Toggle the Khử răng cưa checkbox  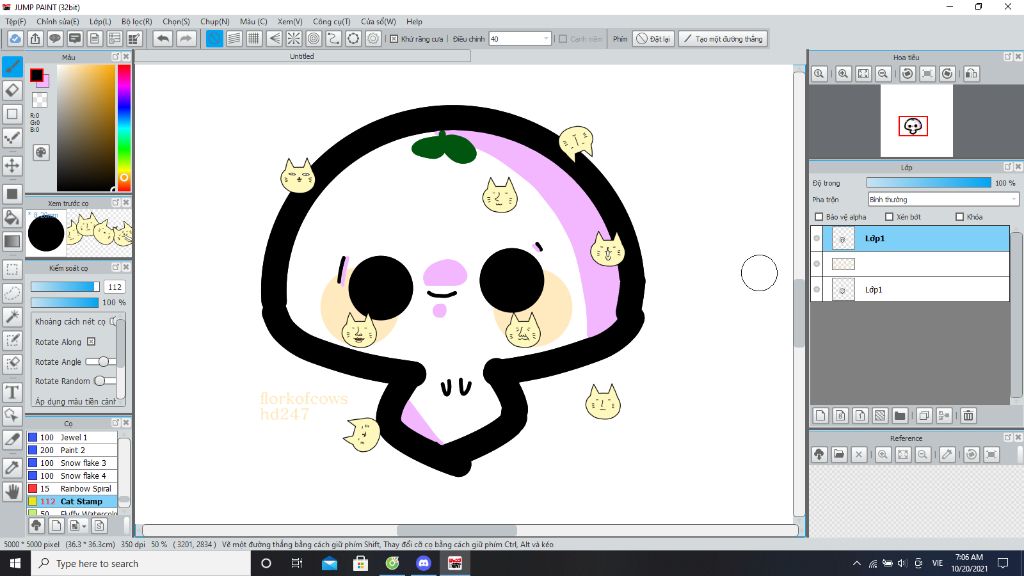(394, 39)
